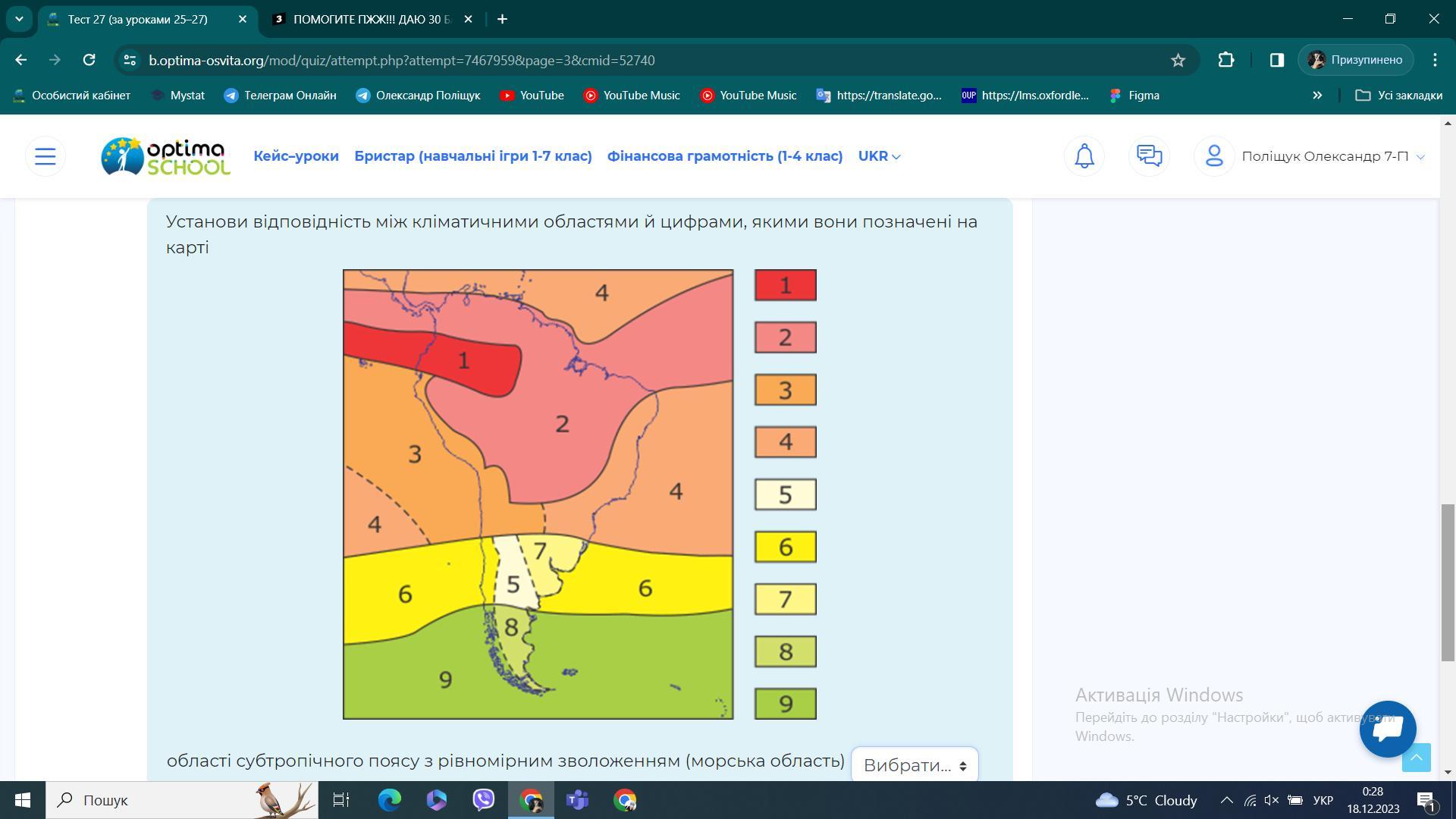Expand the Поліщук Олександр user menu
The width and height of the screenshot is (1456, 819).
[1332, 156]
